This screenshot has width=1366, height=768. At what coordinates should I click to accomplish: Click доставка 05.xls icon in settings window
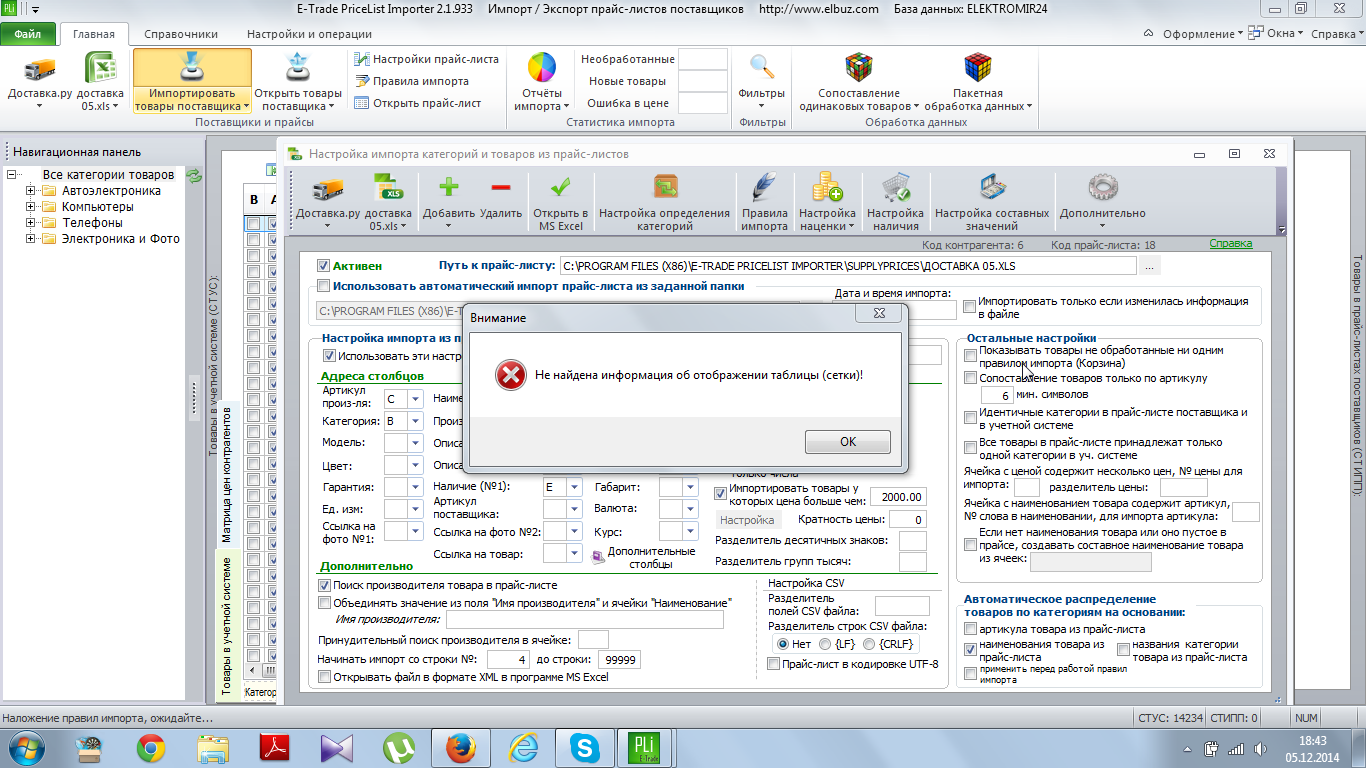tap(388, 188)
